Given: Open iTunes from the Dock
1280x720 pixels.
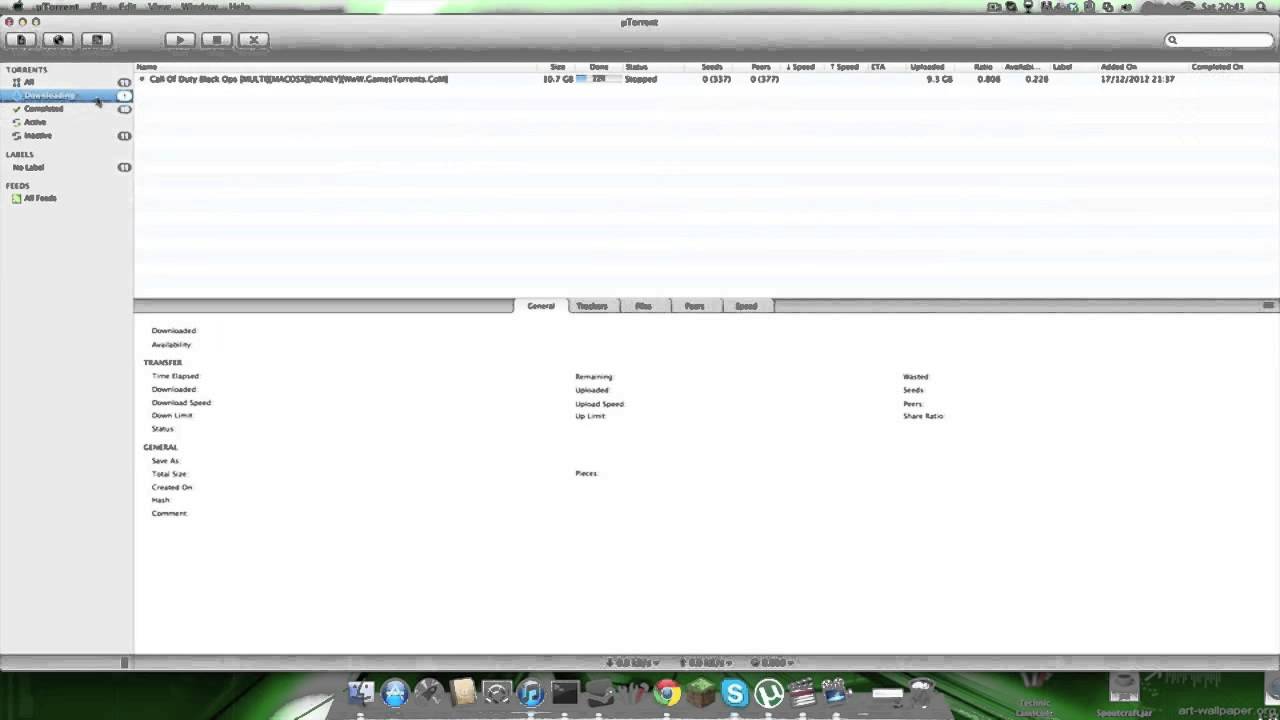Looking at the screenshot, I should pos(531,693).
